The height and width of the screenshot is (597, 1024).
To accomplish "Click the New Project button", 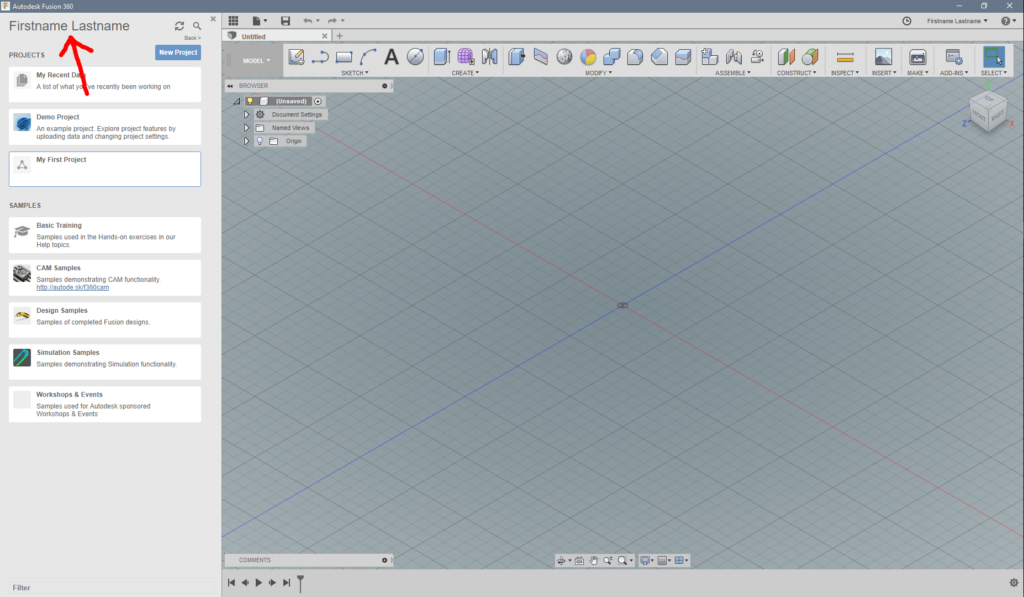I will (178, 52).
